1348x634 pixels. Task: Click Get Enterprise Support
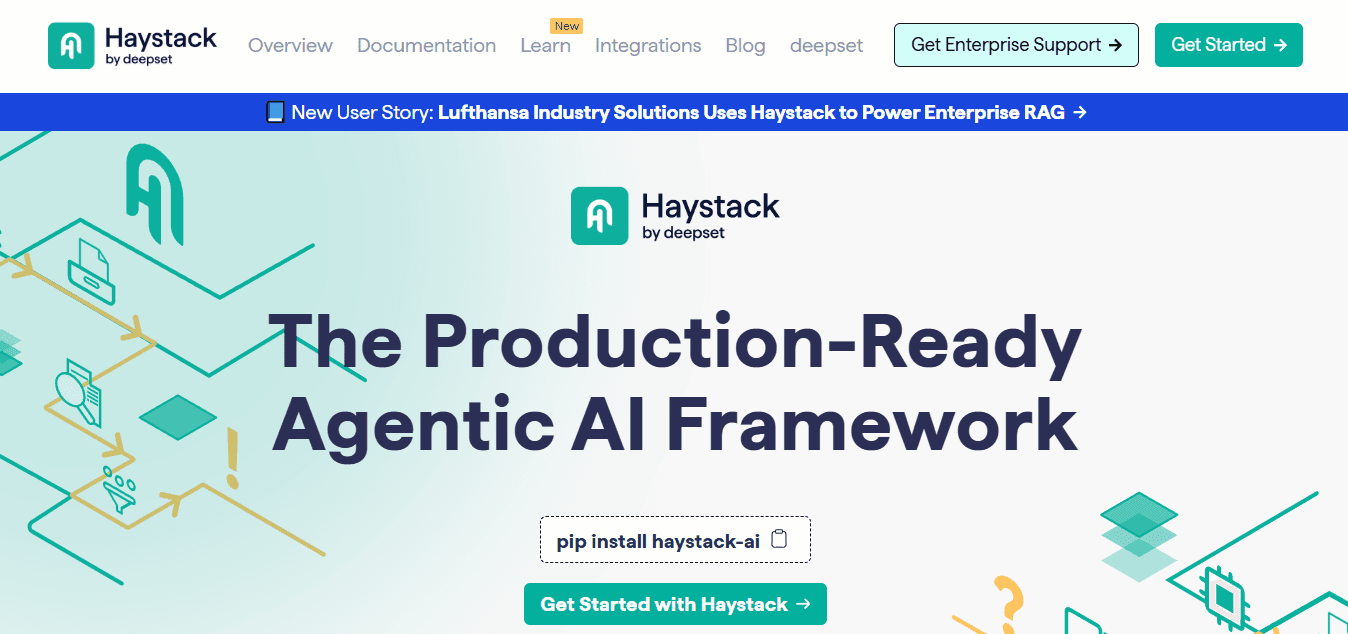1016,44
